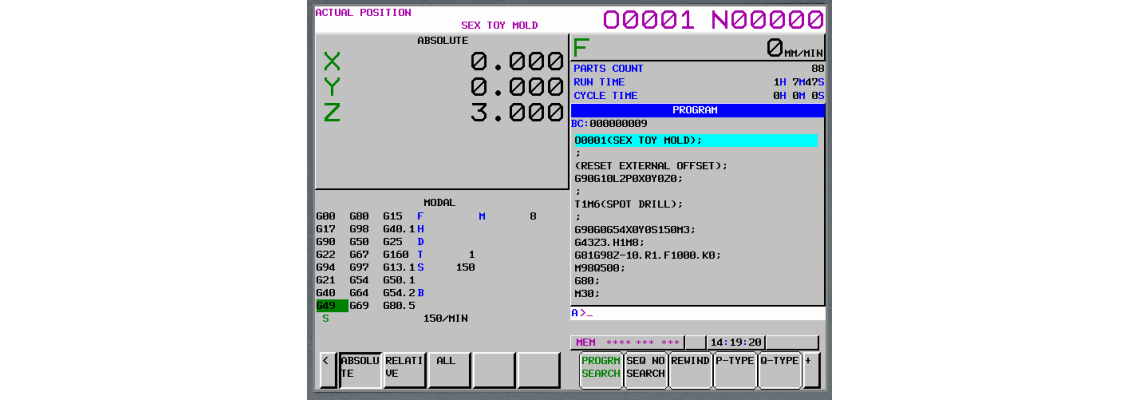Activate the PROGRM SEARCH soft key
Viewport: 1140px width, 400px height.
601,370
